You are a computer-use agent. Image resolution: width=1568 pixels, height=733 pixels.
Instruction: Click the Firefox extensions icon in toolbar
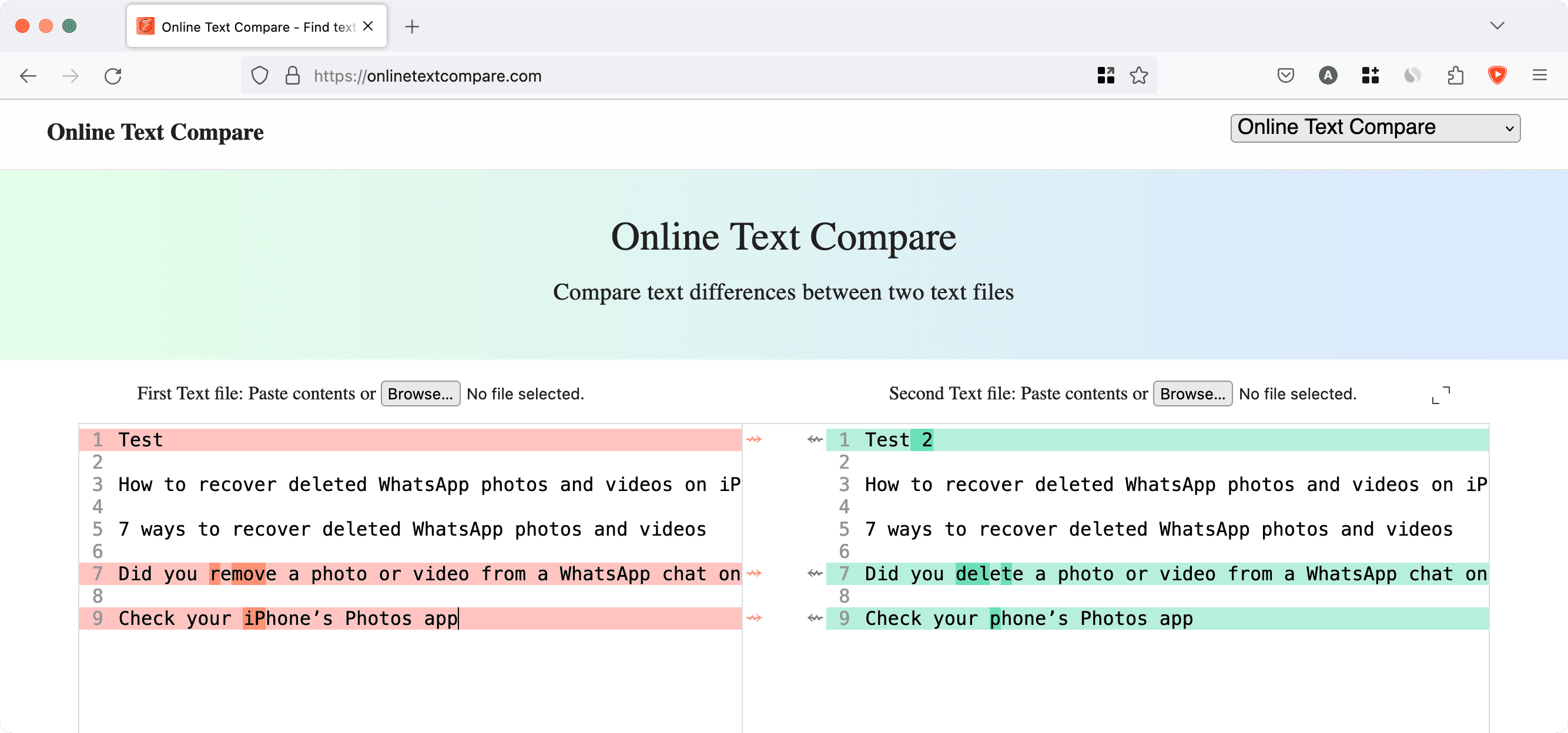(1455, 75)
